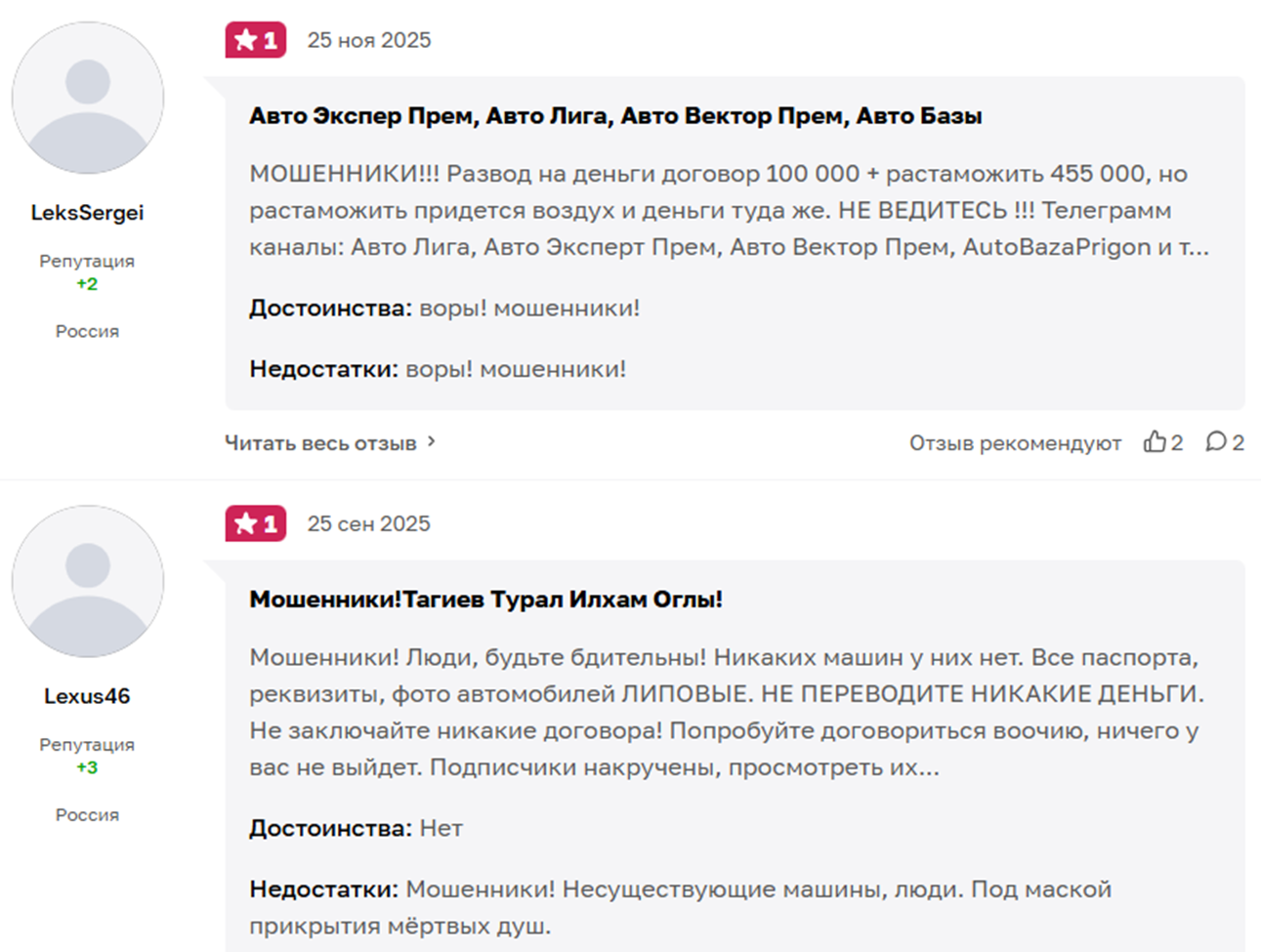Open review titled Мошенники!Тагиев Турал Илхам Оглы!
1261x952 pixels.
point(485,599)
